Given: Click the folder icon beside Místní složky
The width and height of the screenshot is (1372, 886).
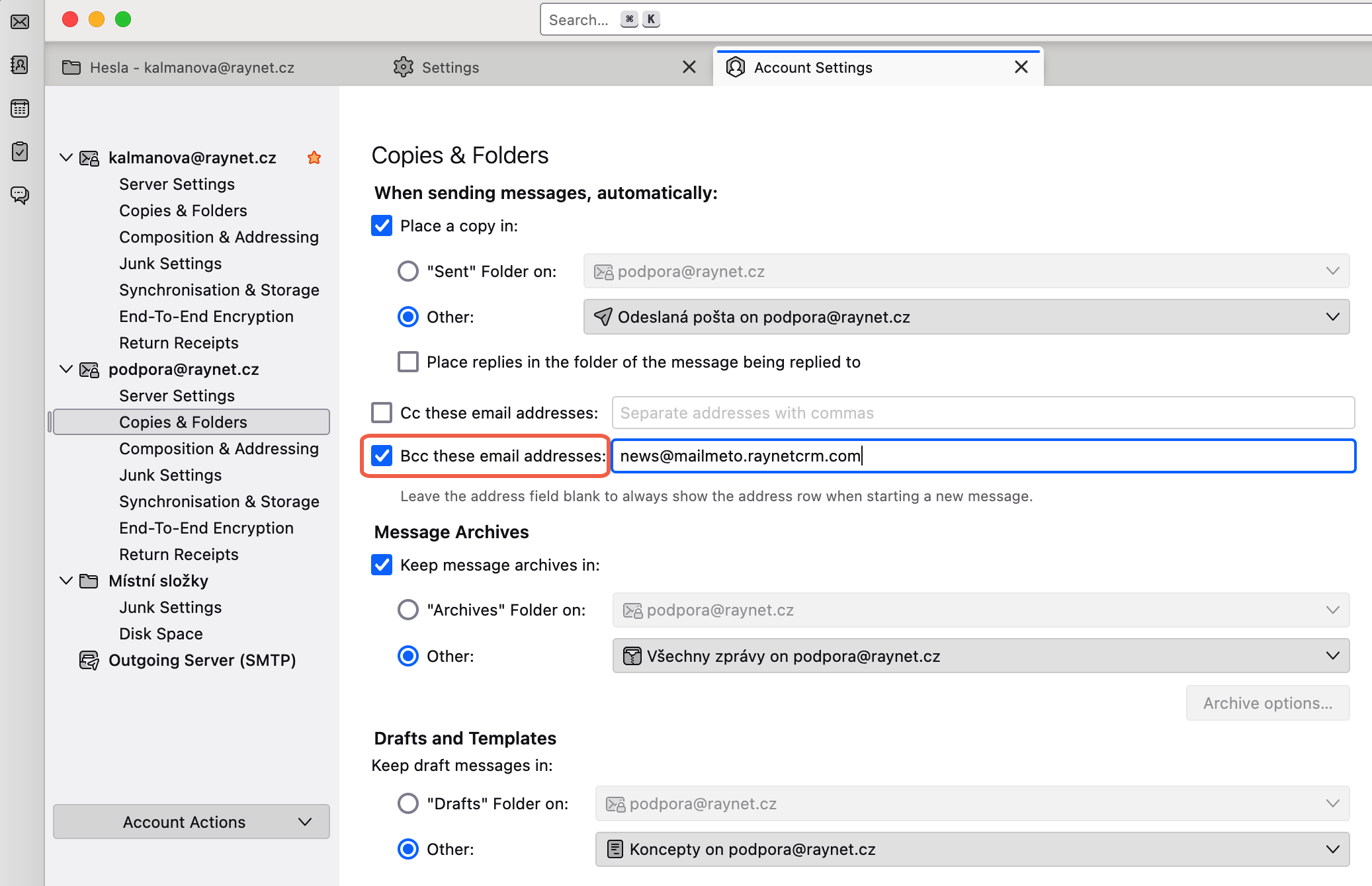Looking at the screenshot, I should (x=89, y=581).
